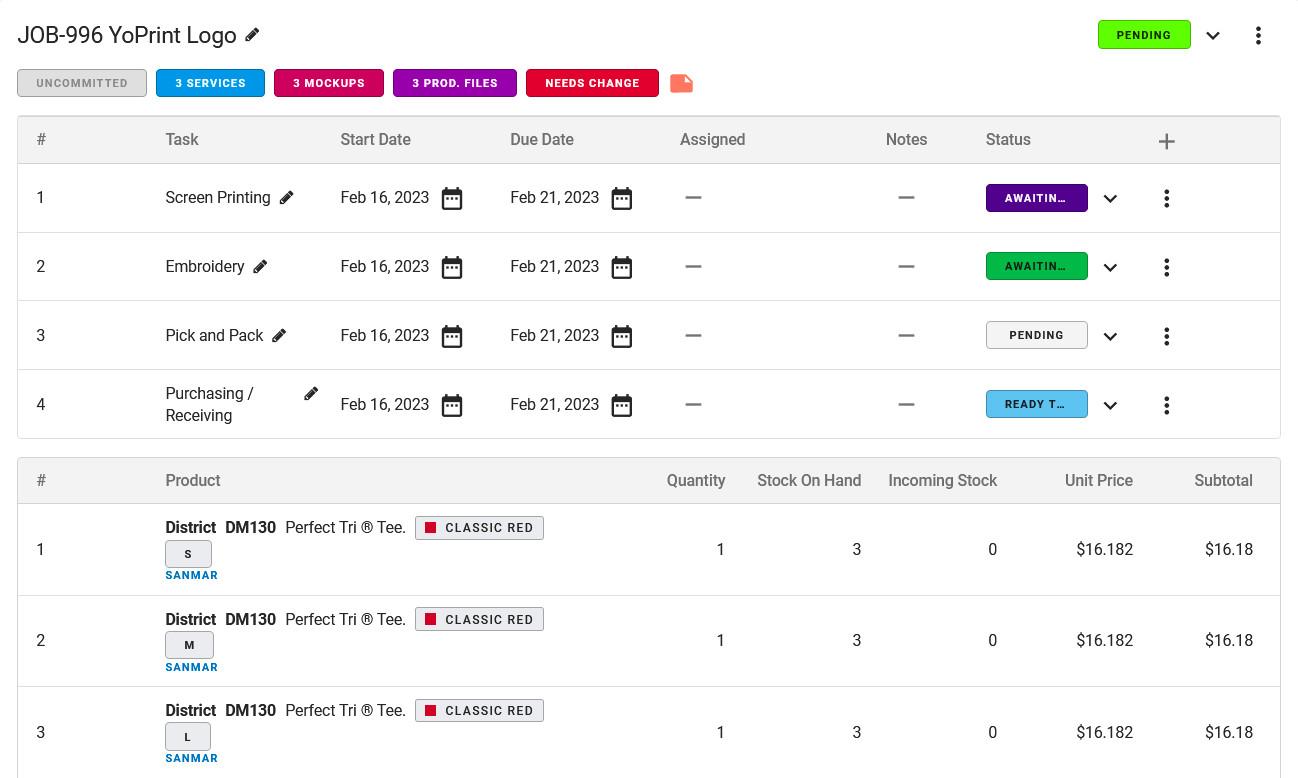This screenshot has height=778, width=1298.
Task: Expand the Pick and Pack status dropdown
Action: (1110, 336)
